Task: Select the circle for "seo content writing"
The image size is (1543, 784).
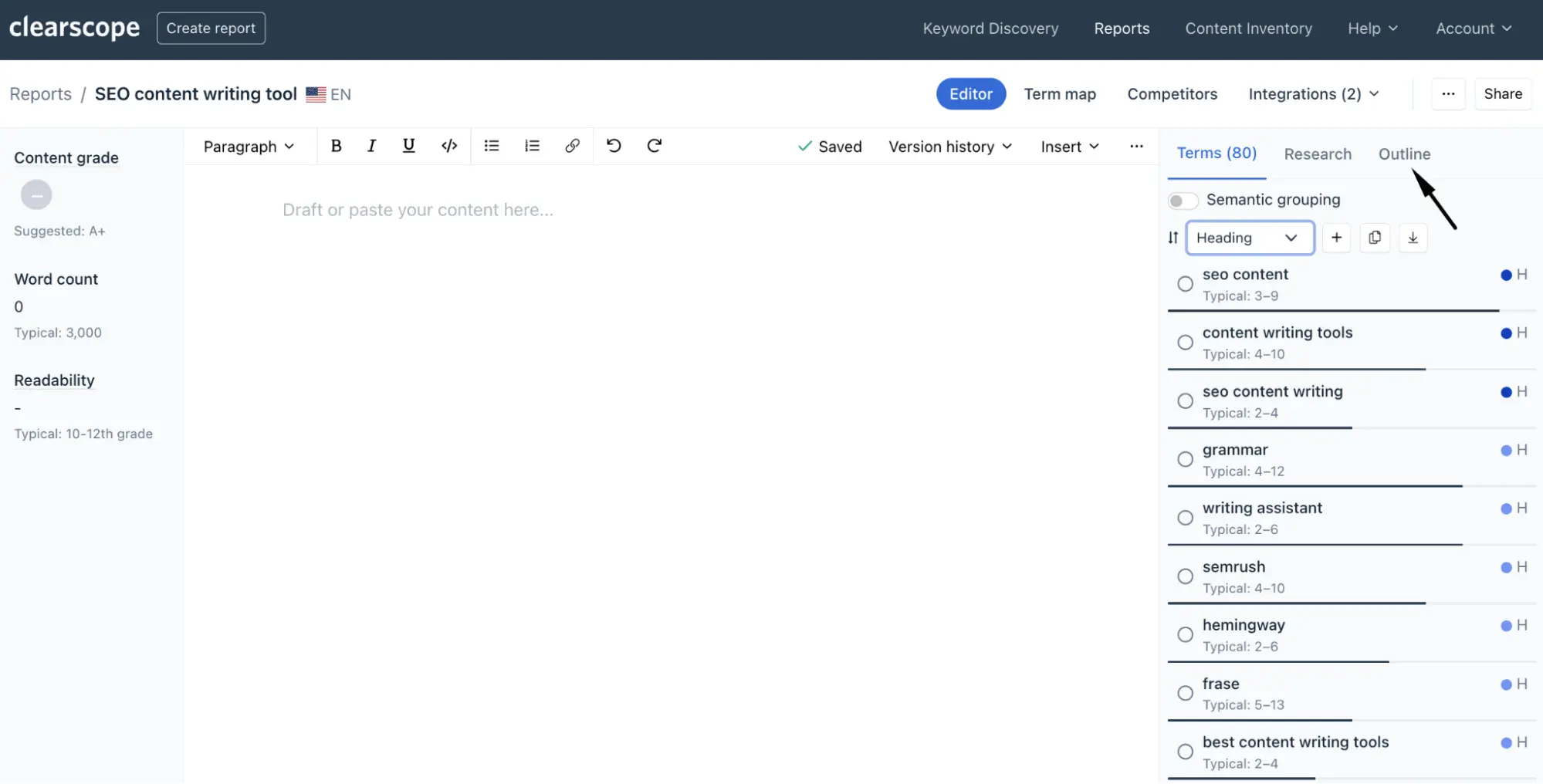Action: coord(1185,401)
